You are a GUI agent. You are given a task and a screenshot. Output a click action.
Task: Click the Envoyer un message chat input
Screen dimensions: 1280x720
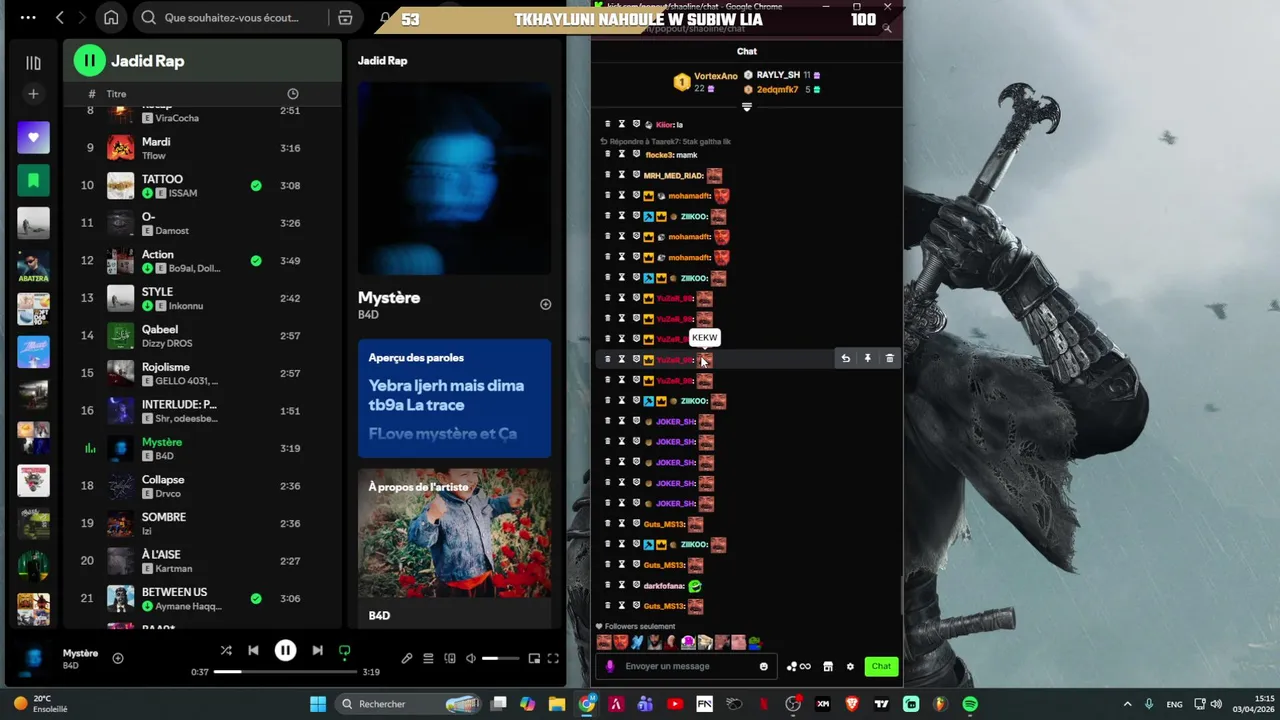[685, 666]
